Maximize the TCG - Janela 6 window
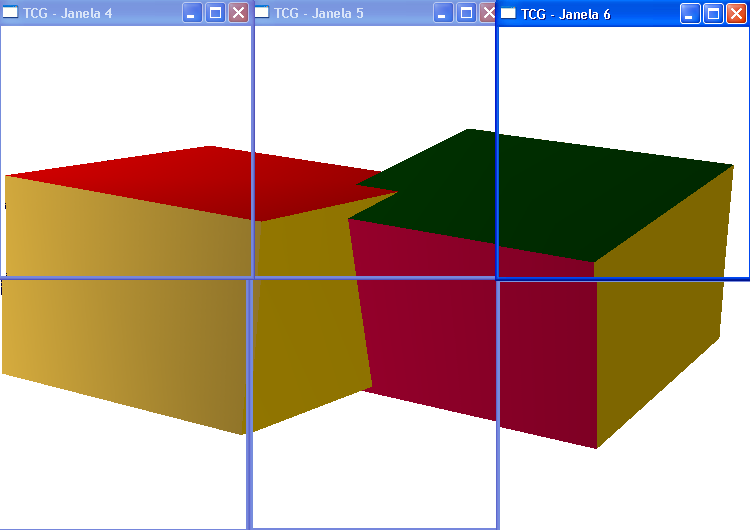Screen dimensions: 750x530 pos(713,14)
